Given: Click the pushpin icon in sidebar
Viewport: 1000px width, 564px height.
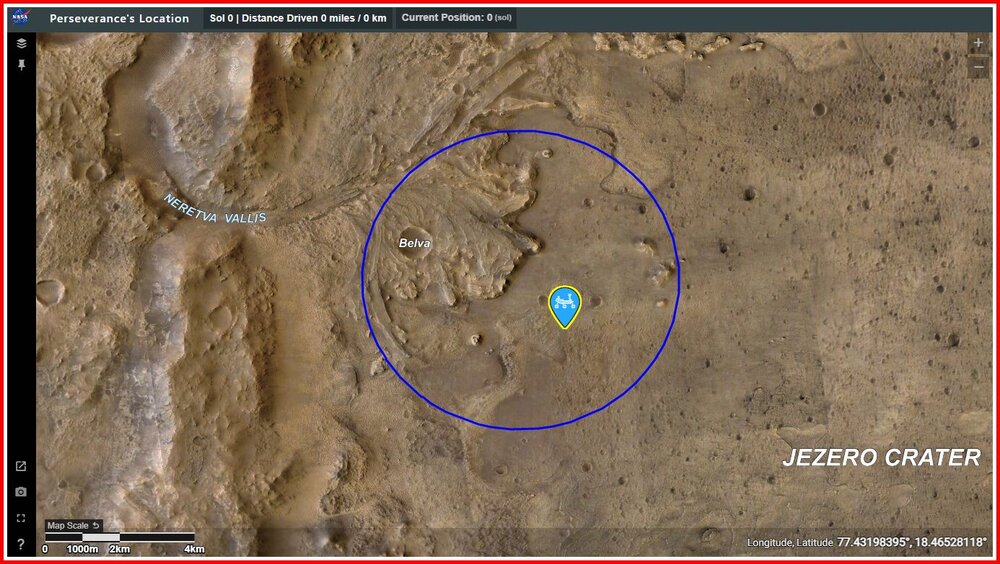Looking at the screenshot, I should (x=21, y=64).
